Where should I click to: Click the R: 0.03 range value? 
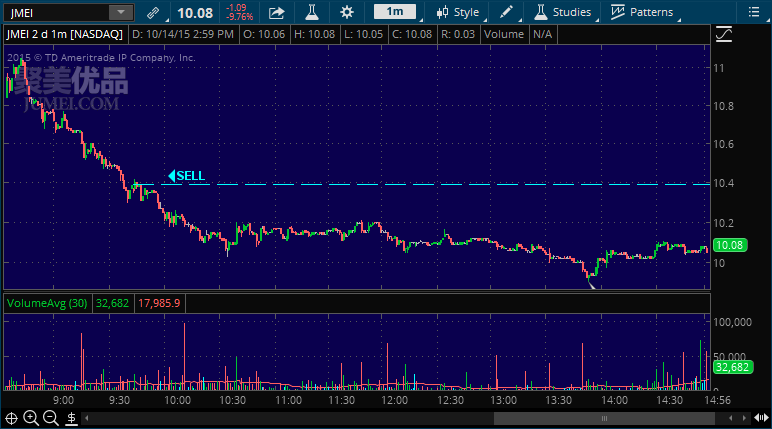[x=458, y=34]
